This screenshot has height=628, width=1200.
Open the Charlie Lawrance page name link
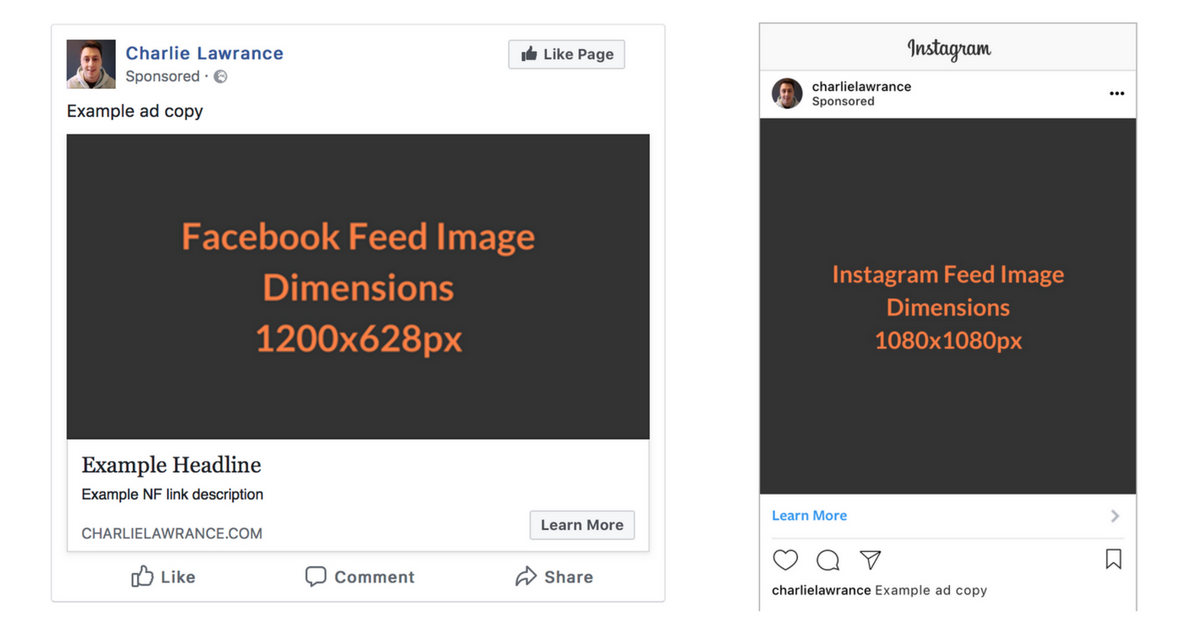pos(204,53)
